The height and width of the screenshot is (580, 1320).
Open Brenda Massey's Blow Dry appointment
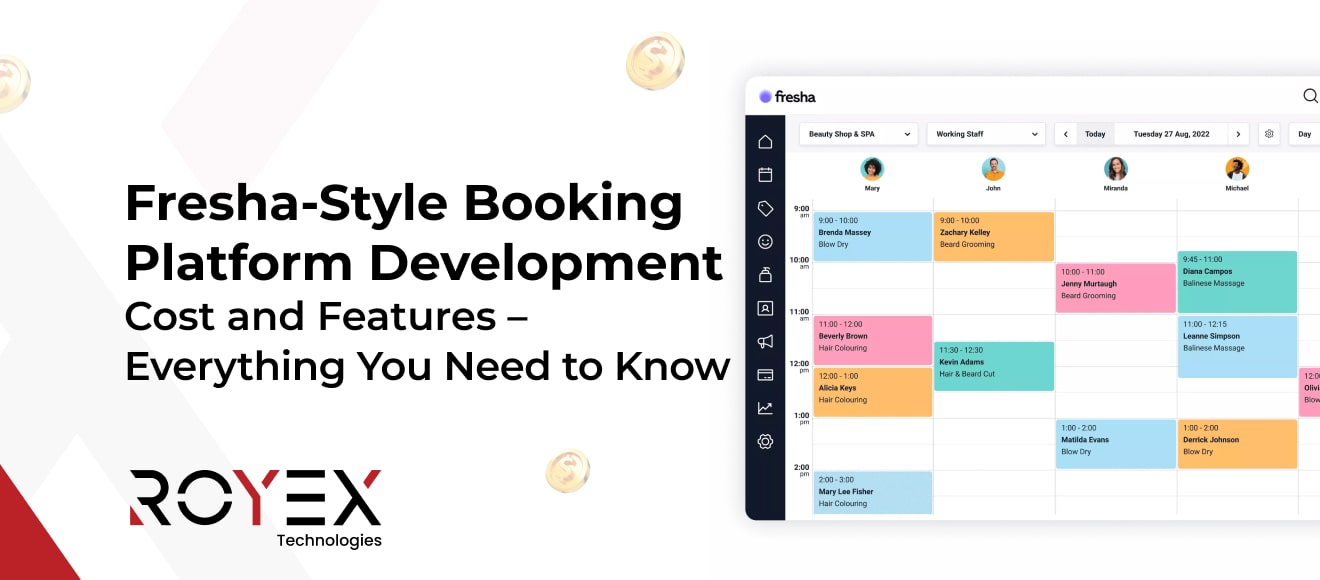872,236
